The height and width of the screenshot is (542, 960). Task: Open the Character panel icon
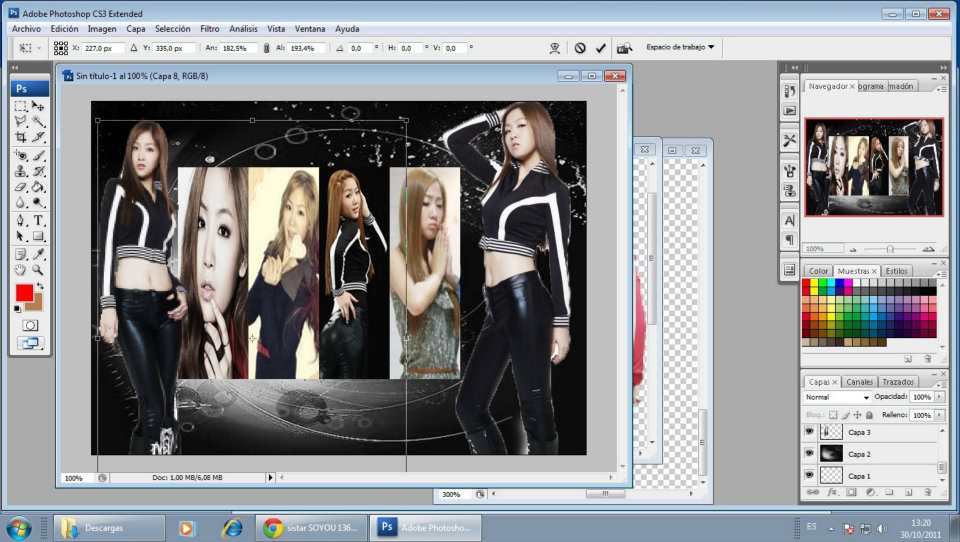click(x=790, y=220)
